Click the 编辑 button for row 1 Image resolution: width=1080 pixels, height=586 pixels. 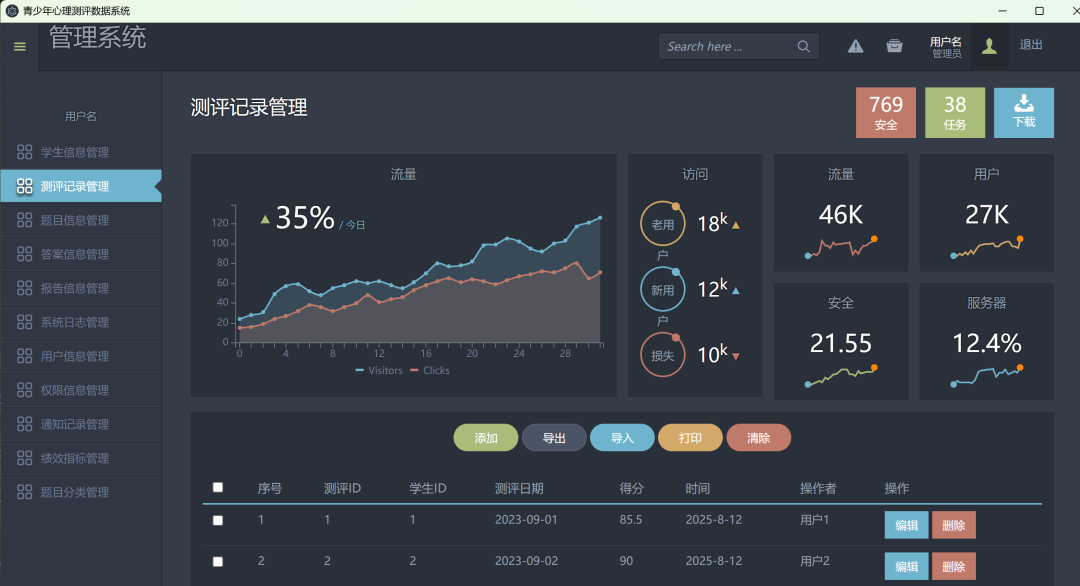(906, 524)
